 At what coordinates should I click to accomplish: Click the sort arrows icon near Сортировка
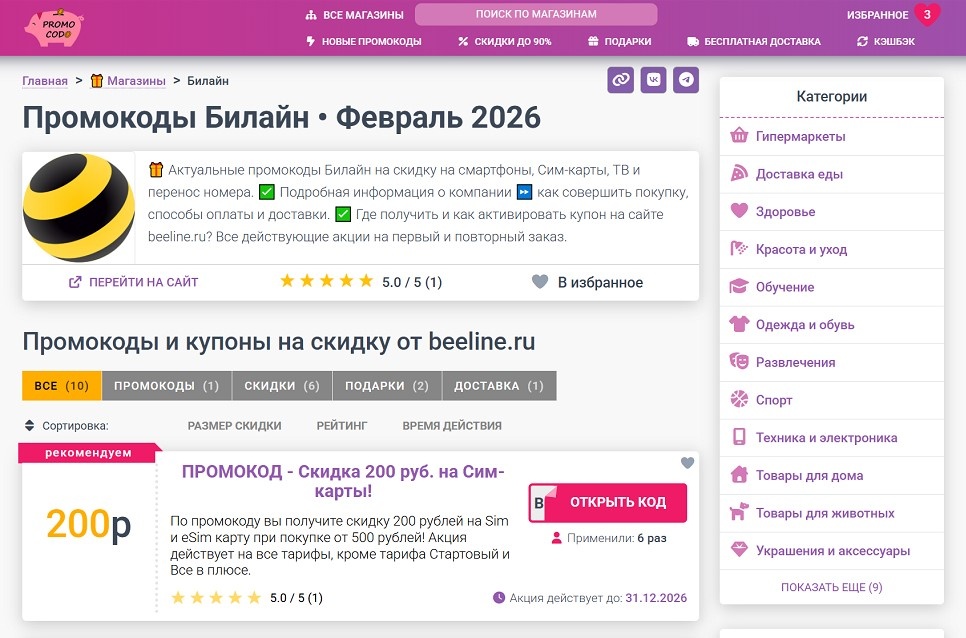click(29, 426)
